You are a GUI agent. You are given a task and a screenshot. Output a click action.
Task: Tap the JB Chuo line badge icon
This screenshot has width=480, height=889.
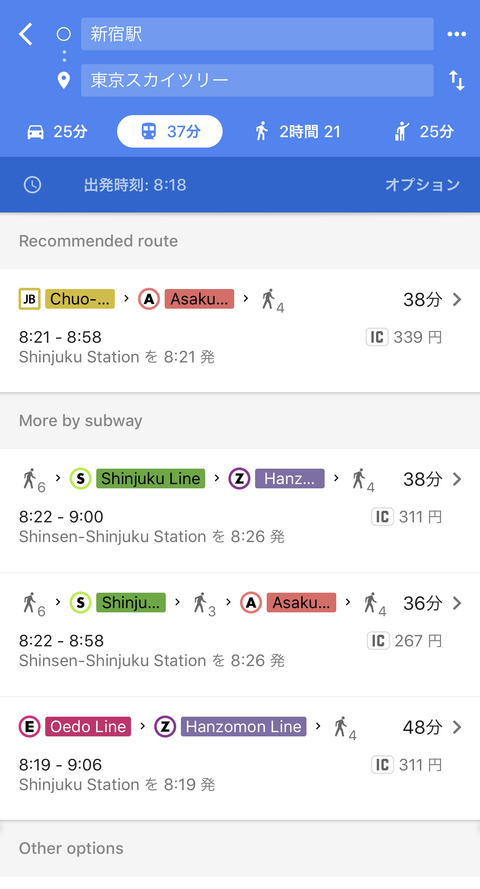[x=29, y=299]
